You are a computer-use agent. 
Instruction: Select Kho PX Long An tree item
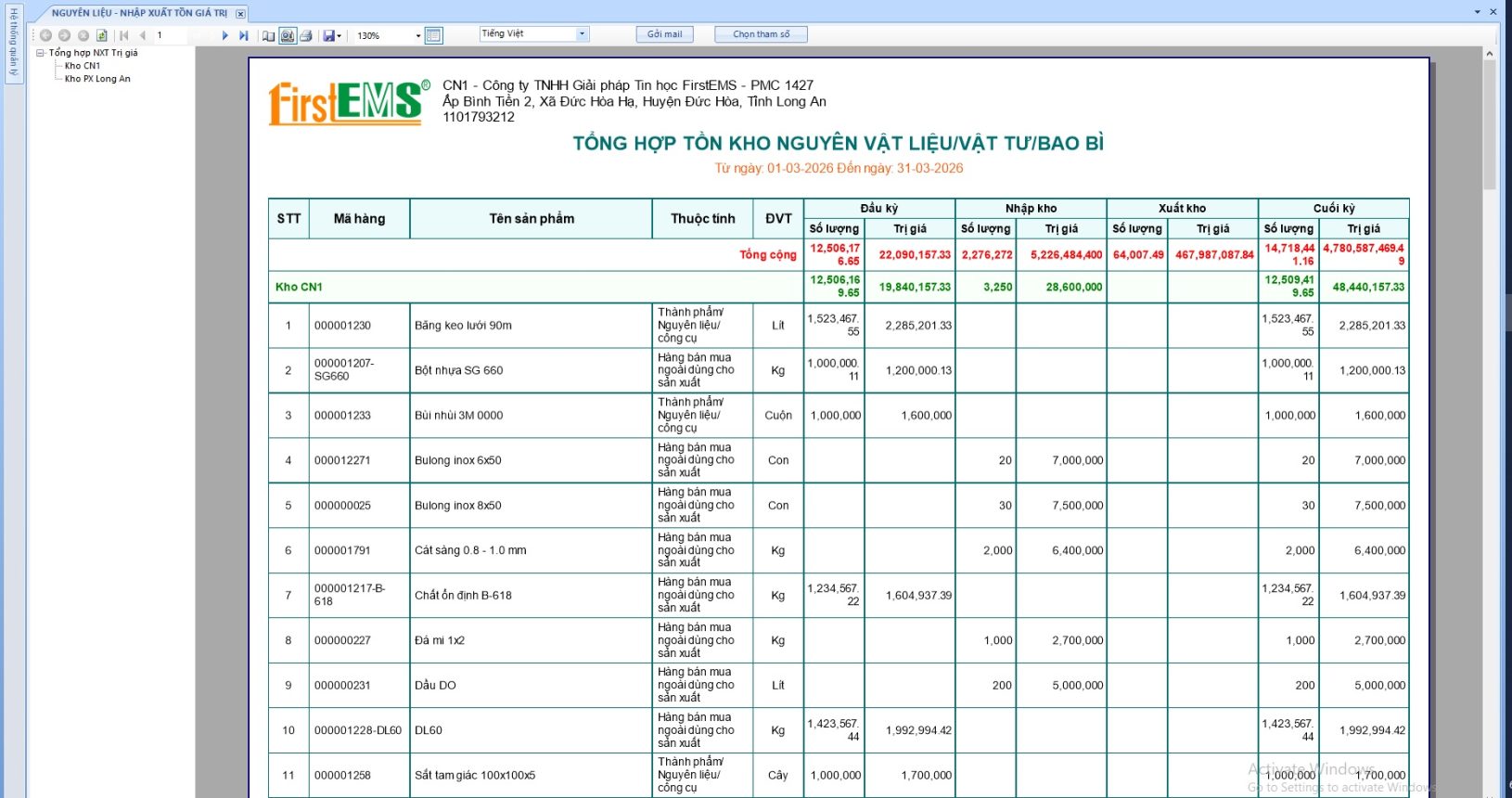point(97,79)
